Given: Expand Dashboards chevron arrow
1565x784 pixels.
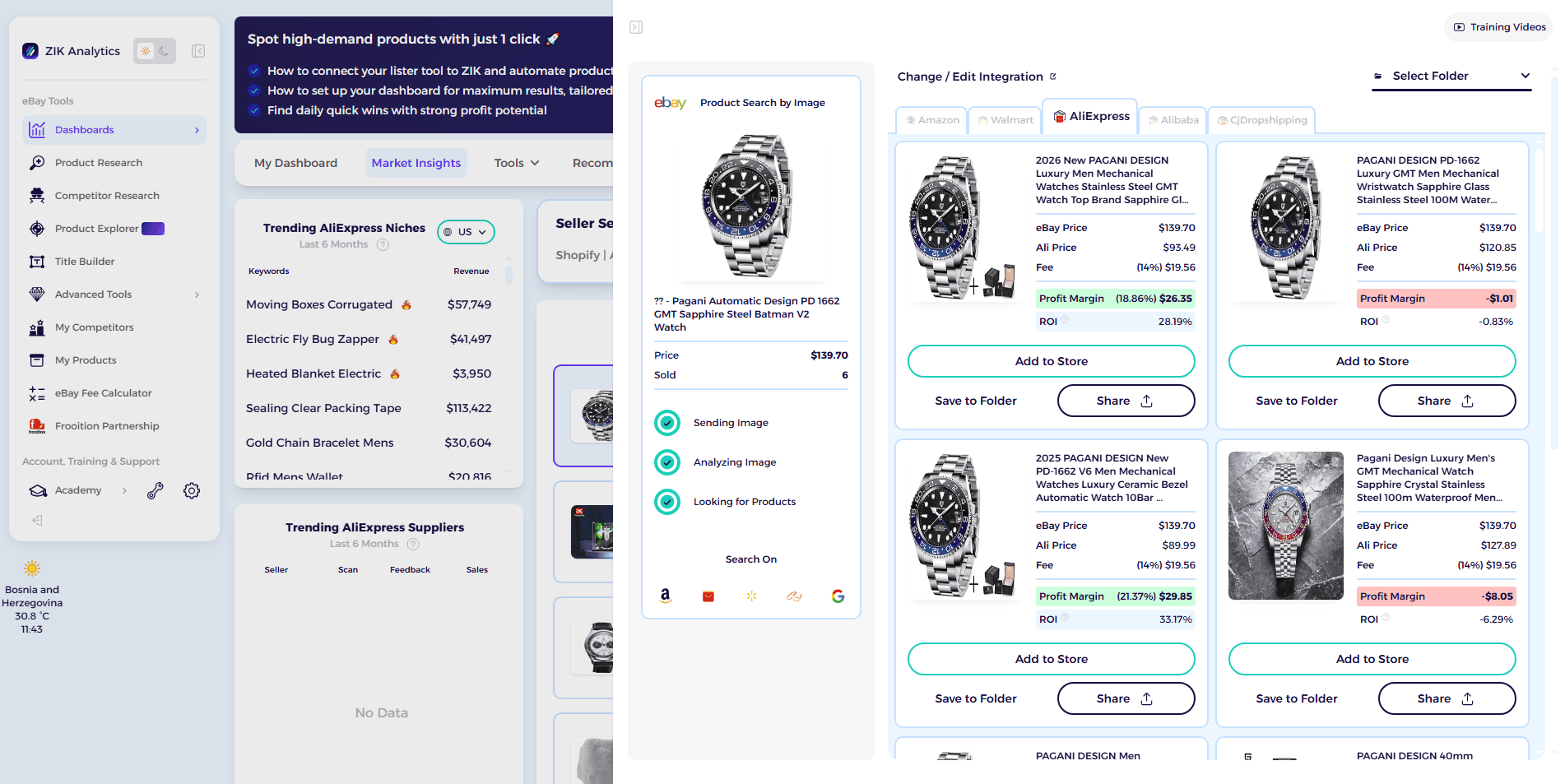Looking at the screenshot, I should tap(197, 130).
